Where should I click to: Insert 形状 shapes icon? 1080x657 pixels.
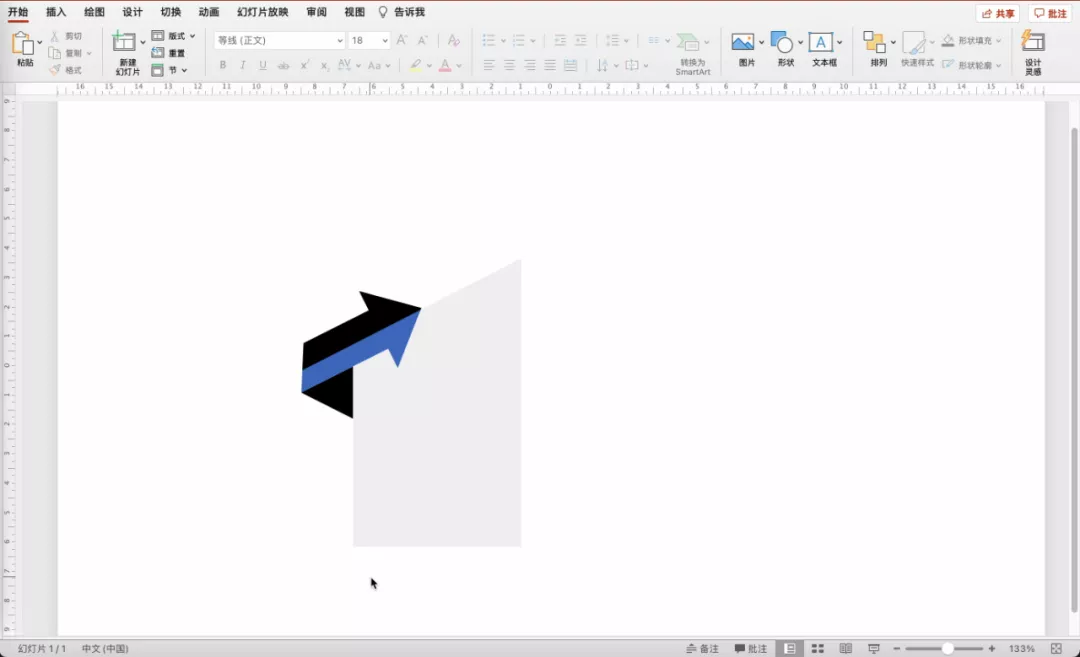click(782, 43)
